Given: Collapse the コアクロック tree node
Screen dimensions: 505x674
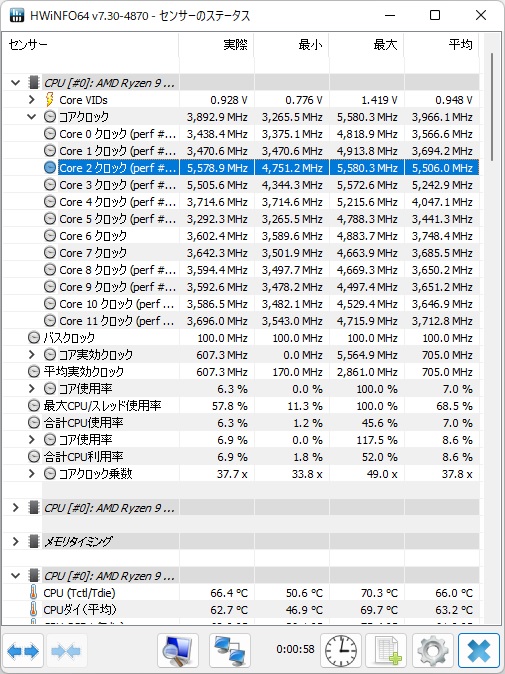Looking at the screenshot, I should [x=31, y=116].
